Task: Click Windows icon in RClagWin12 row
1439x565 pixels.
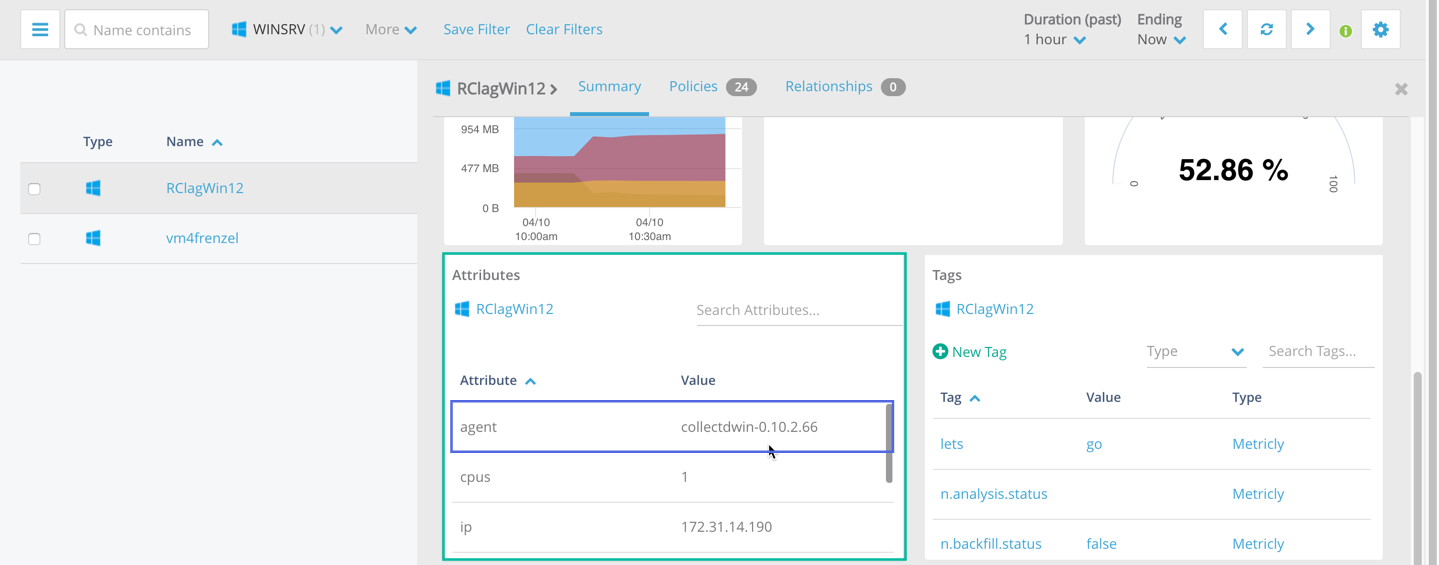Action: pos(93,188)
